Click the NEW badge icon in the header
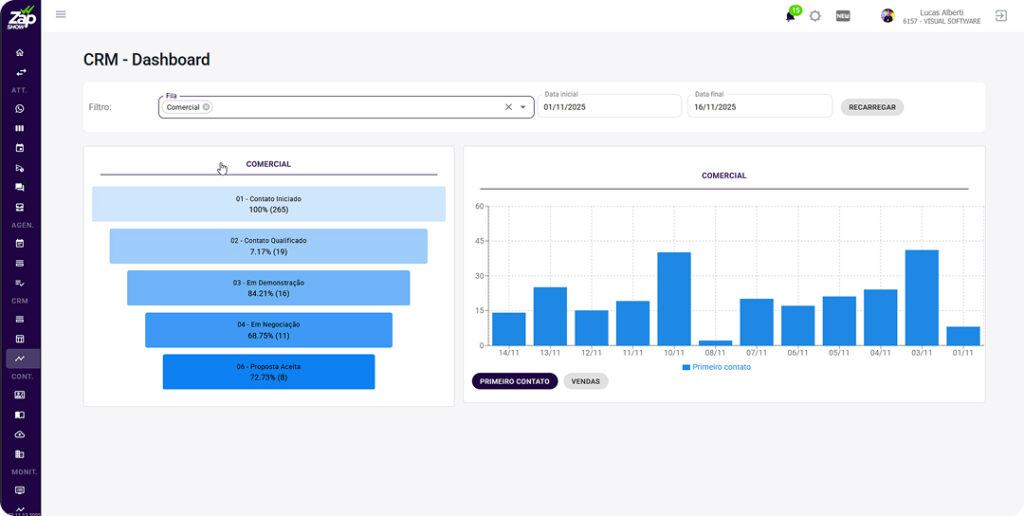The height and width of the screenshot is (516, 1024). click(843, 16)
